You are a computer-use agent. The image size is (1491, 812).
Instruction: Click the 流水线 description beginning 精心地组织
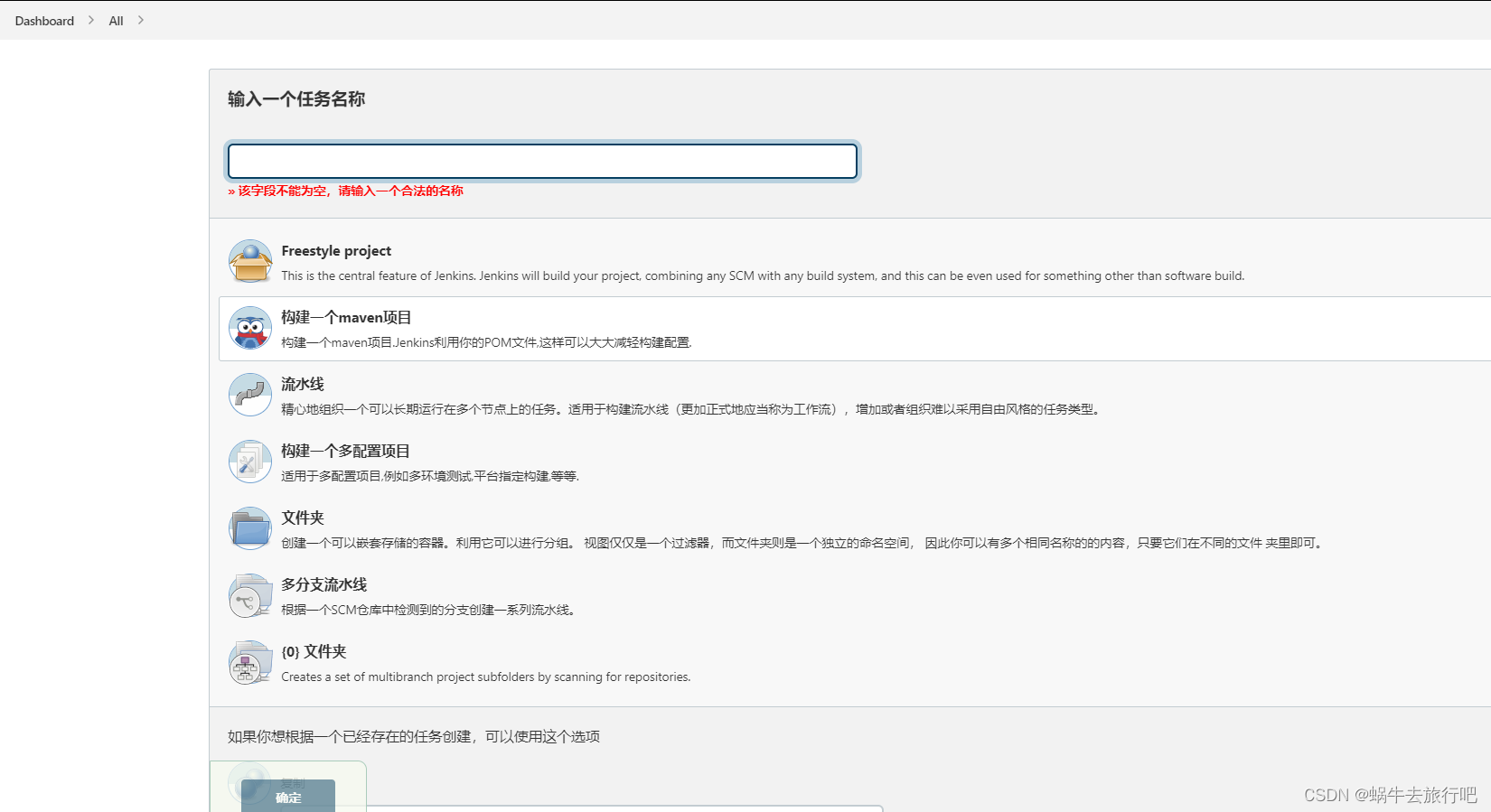(691, 410)
